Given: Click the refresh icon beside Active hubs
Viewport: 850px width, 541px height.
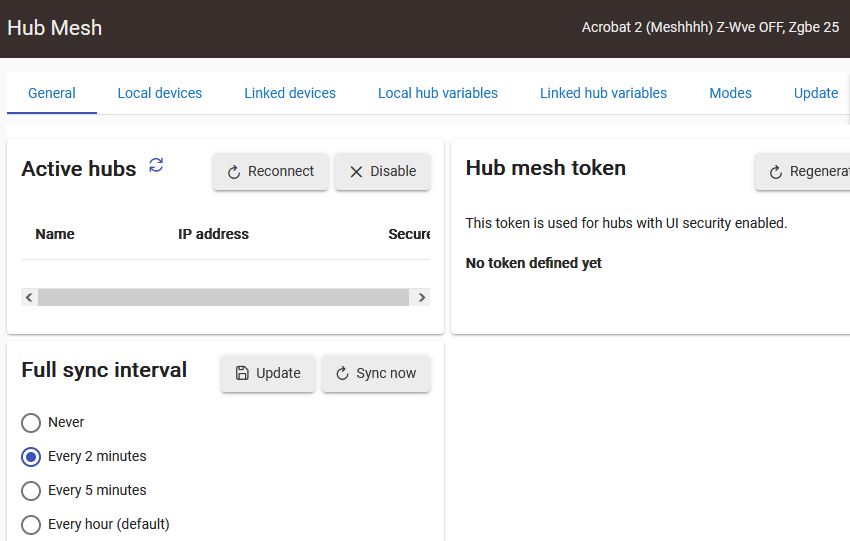Looking at the screenshot, I should click(156, 166).
